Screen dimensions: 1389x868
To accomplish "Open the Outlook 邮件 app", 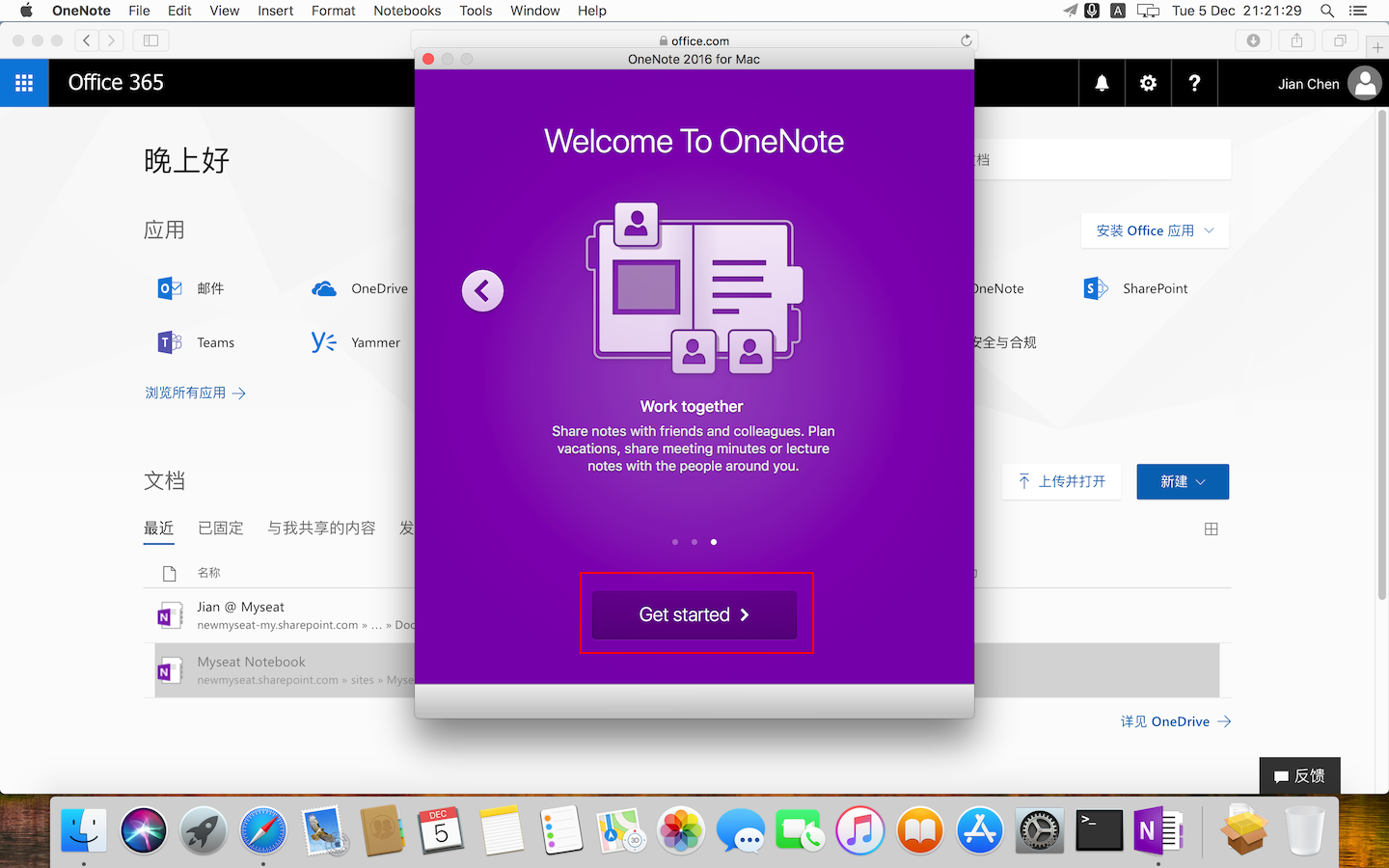I will pos(191,288).
